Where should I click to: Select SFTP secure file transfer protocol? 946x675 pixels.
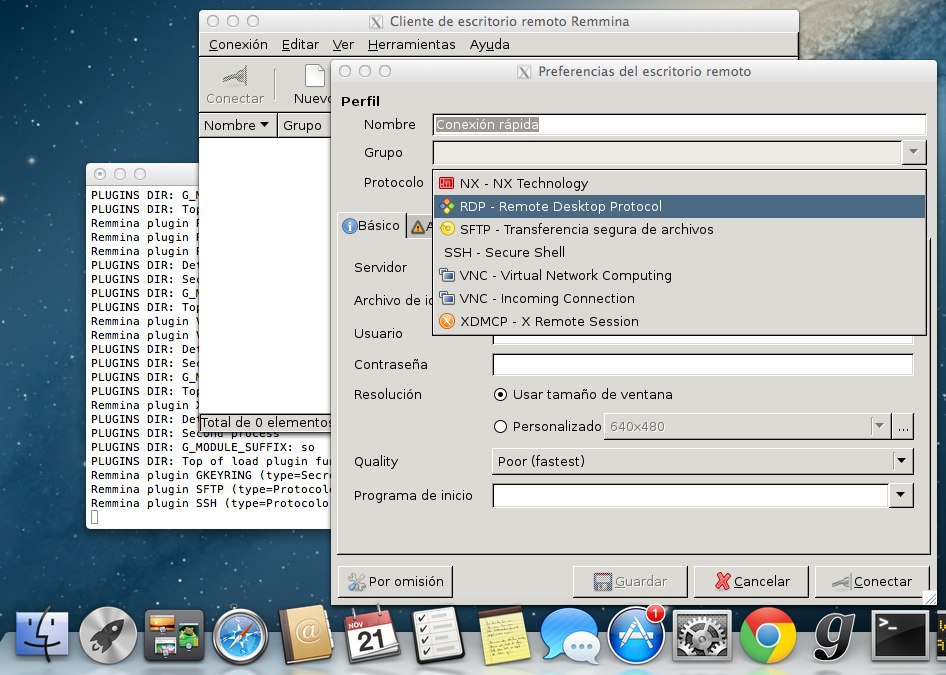[x=679, y=229]
